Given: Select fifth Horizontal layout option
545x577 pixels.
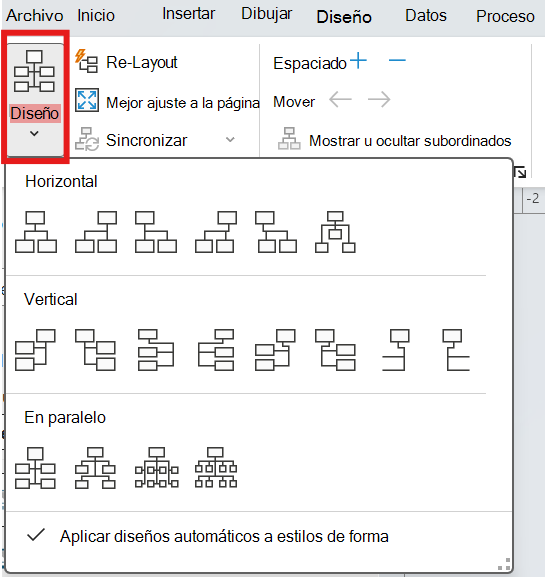Looking at the screenshot, I should click(x=276, y=232).
